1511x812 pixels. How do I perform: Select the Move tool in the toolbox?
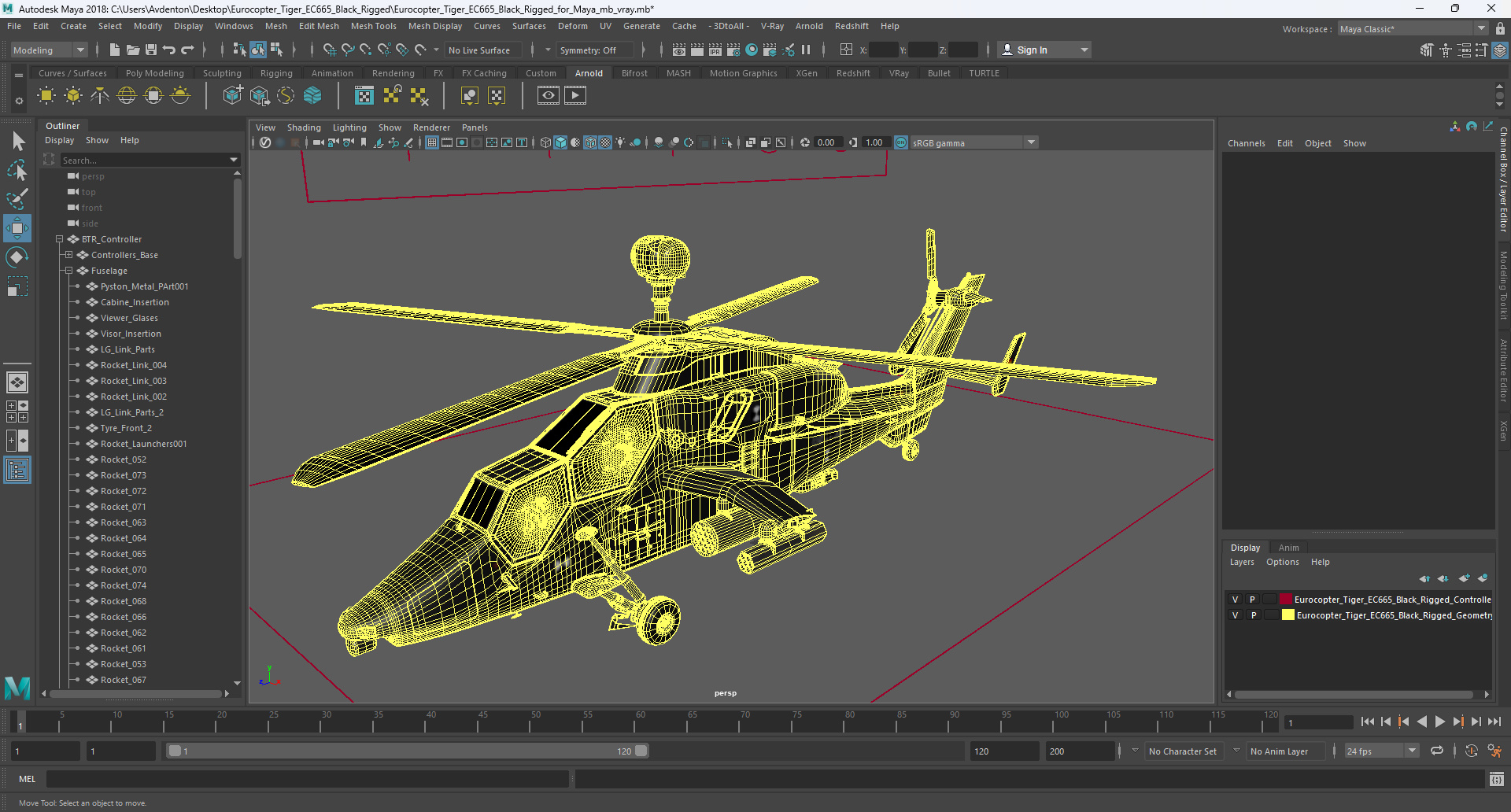tap(17, 228)
